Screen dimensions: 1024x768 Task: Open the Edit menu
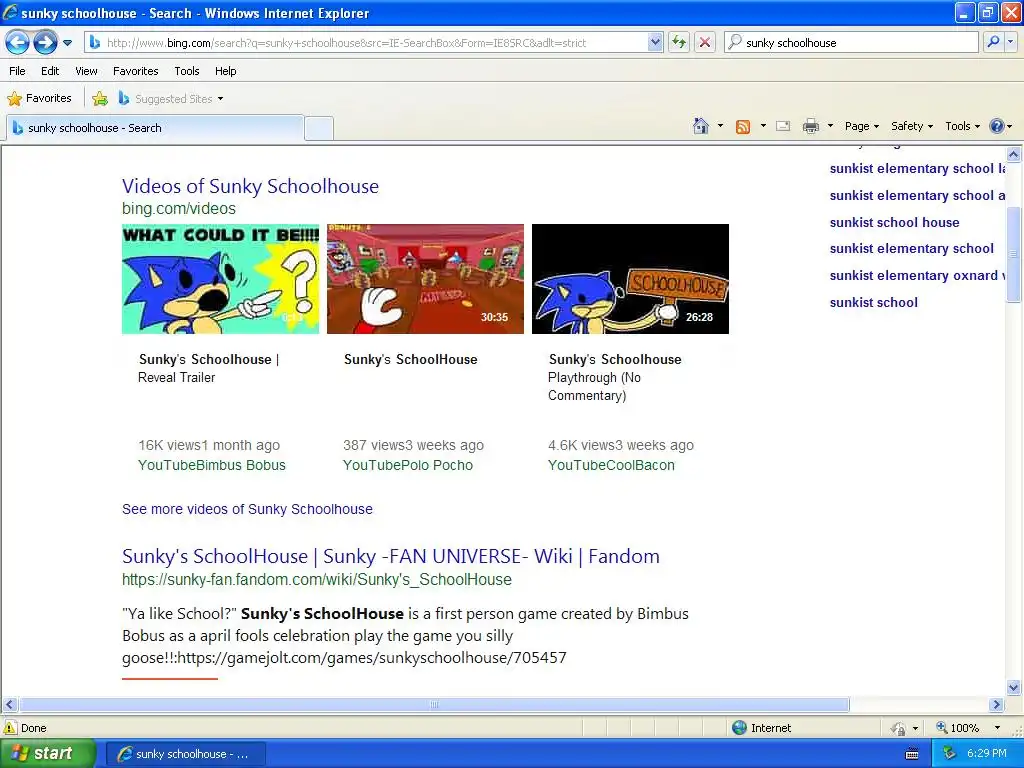50,71
